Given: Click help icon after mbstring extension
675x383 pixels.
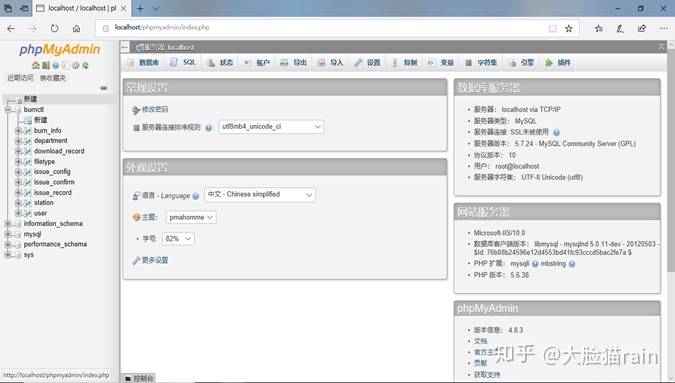Looking at the screenshot, I should point(572,264).
